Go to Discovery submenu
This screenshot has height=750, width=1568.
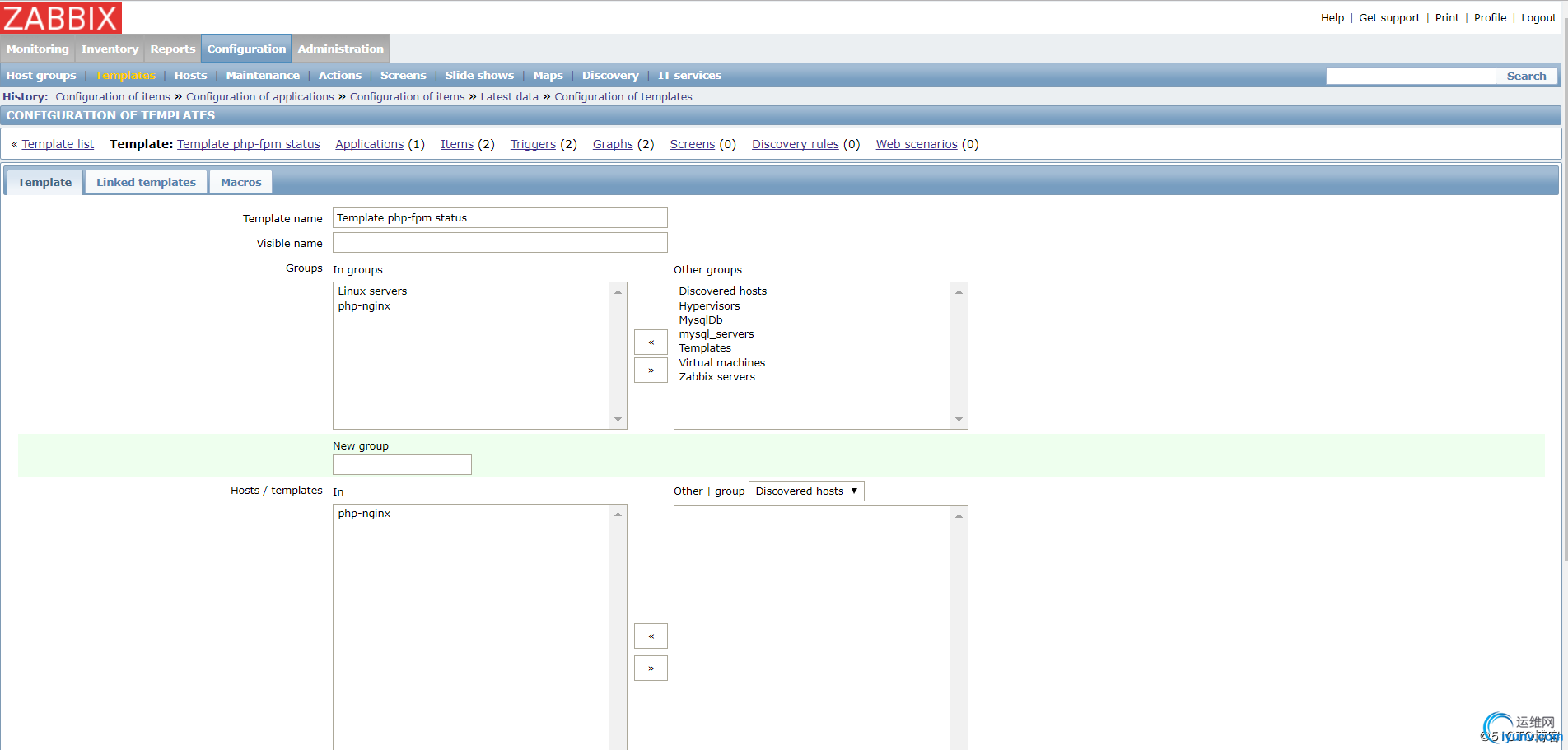pyautogui.click(x=610, y=76)
